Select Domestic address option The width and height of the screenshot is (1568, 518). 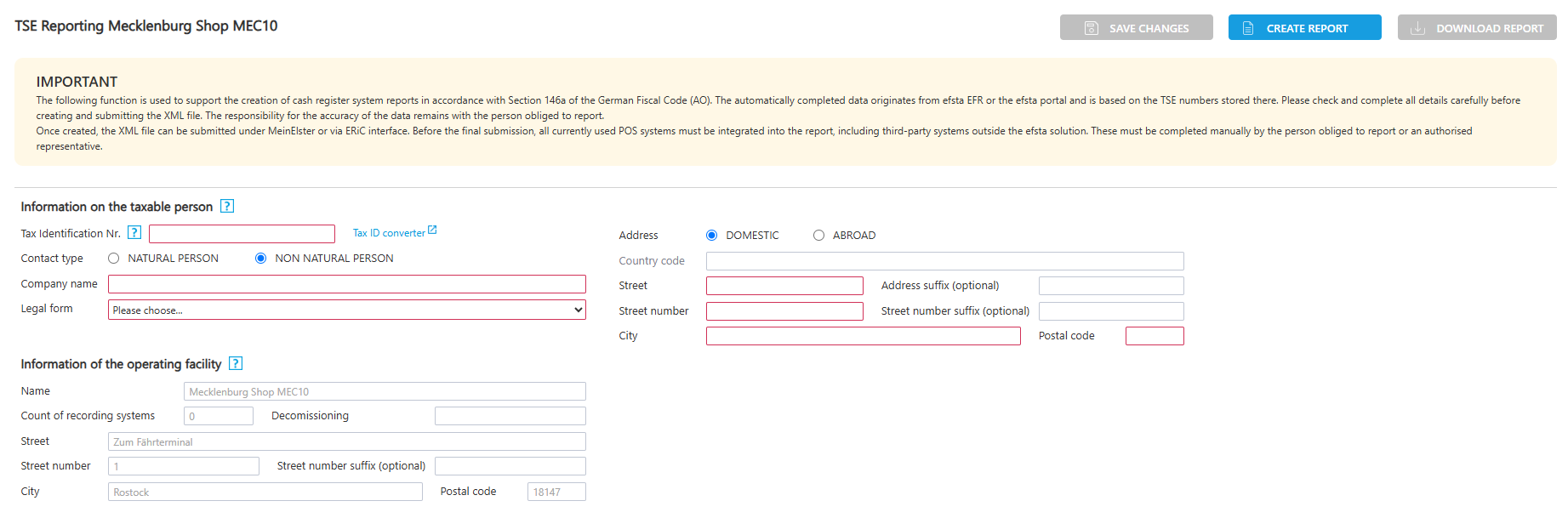pos(712,236)
